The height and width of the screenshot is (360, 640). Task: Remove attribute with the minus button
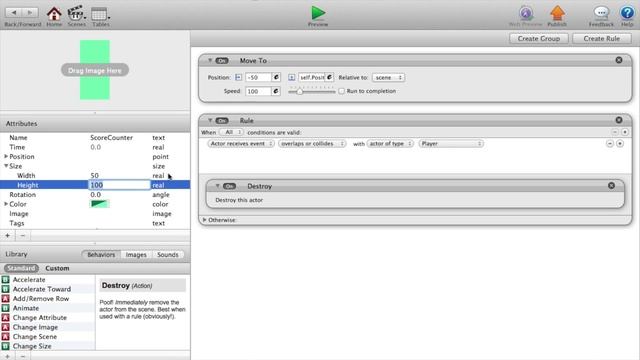click(23, 236)
